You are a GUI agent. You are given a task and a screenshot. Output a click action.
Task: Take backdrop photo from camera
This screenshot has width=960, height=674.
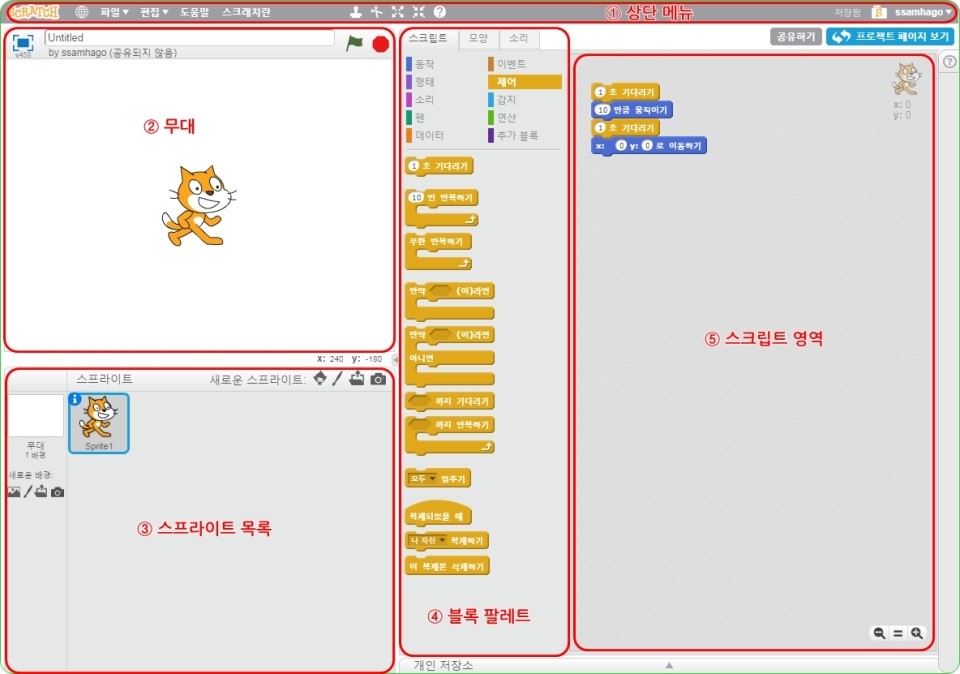tap(58, 492)
